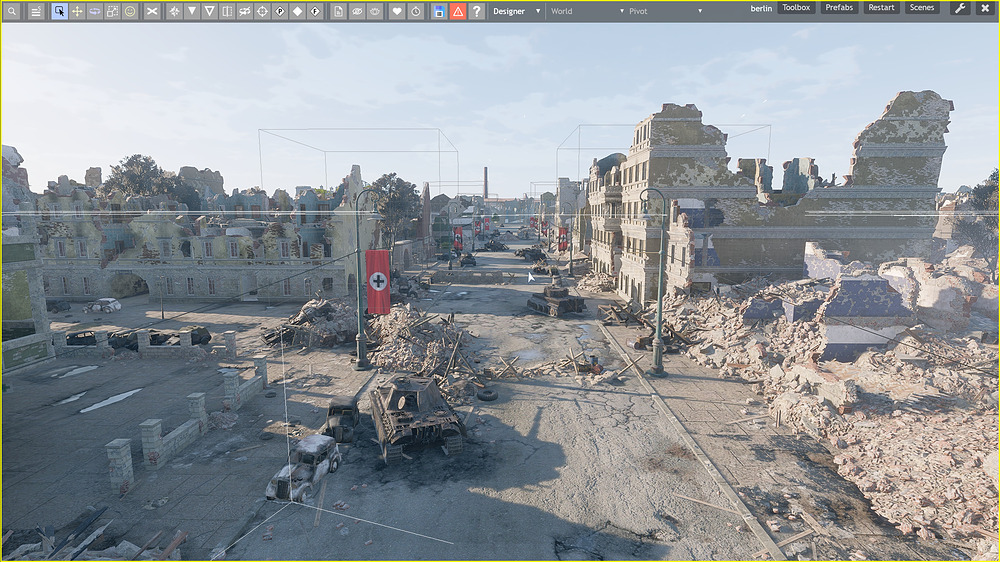Click the four-point star snap icon
This screenshot has height=562, width=1000.
click(x=174, y=11)
